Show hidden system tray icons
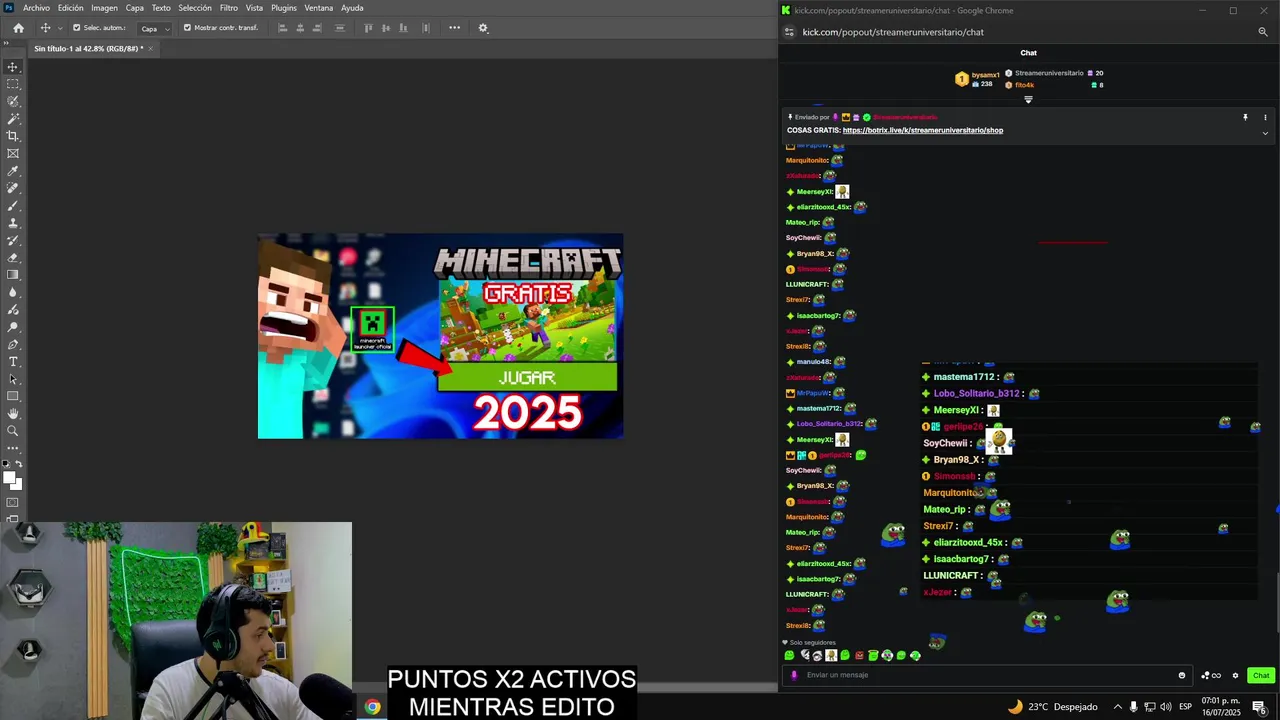1280x720 pixels. click(1117, 707)
